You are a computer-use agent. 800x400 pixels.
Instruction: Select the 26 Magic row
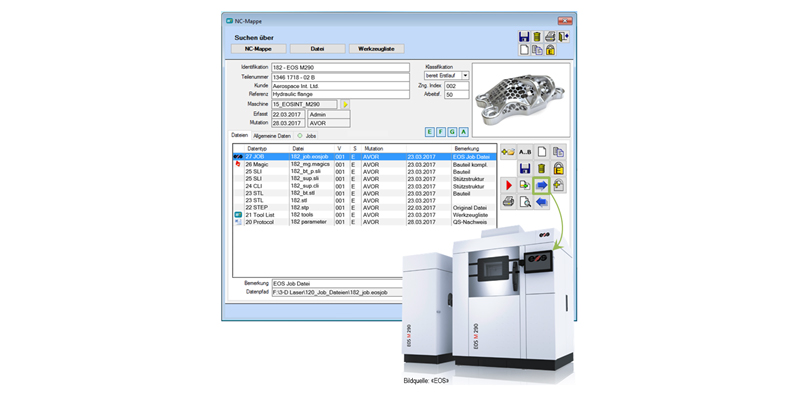pos(364,165)
